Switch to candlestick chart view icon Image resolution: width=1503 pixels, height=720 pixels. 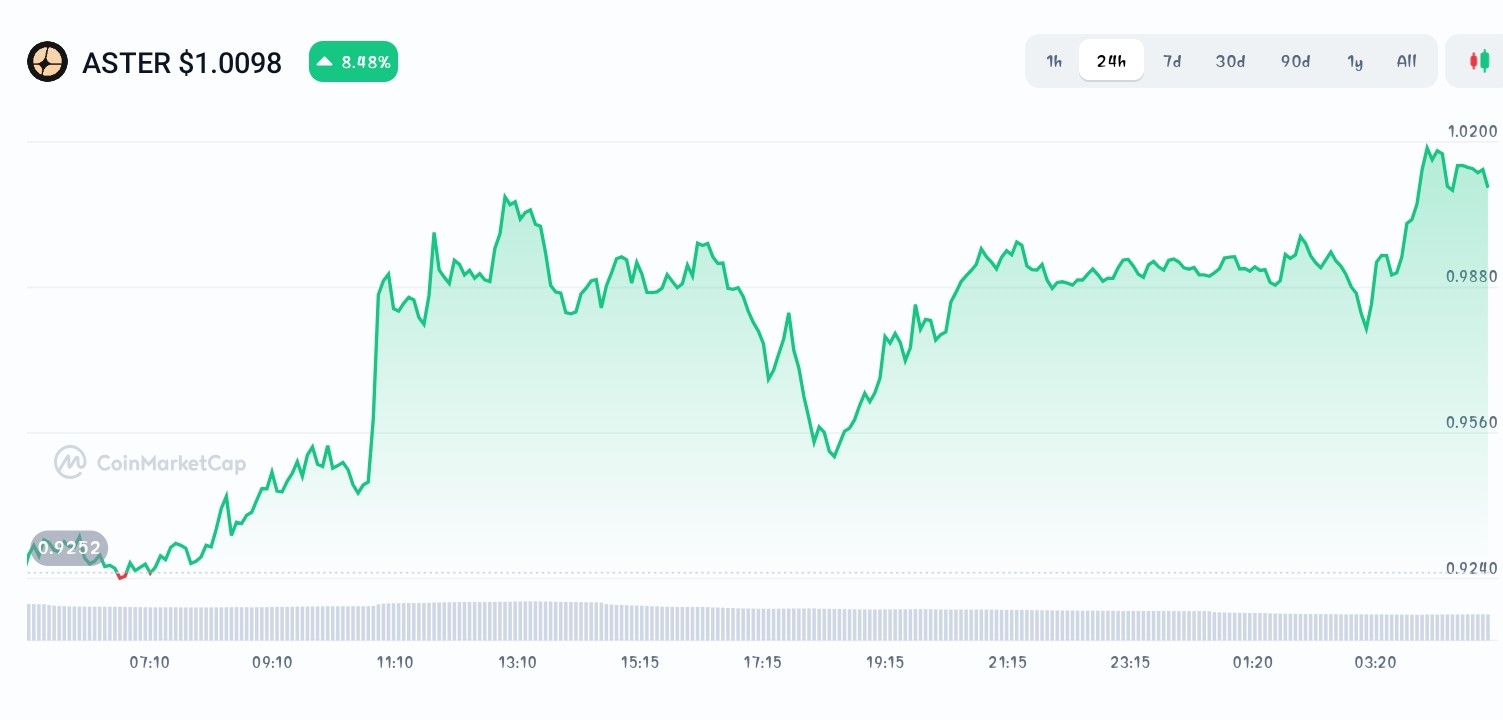1479,61
